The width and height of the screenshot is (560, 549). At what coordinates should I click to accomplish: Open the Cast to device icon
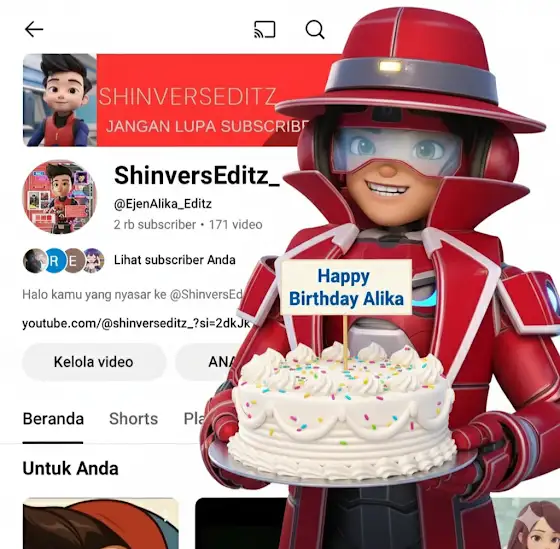265,29
